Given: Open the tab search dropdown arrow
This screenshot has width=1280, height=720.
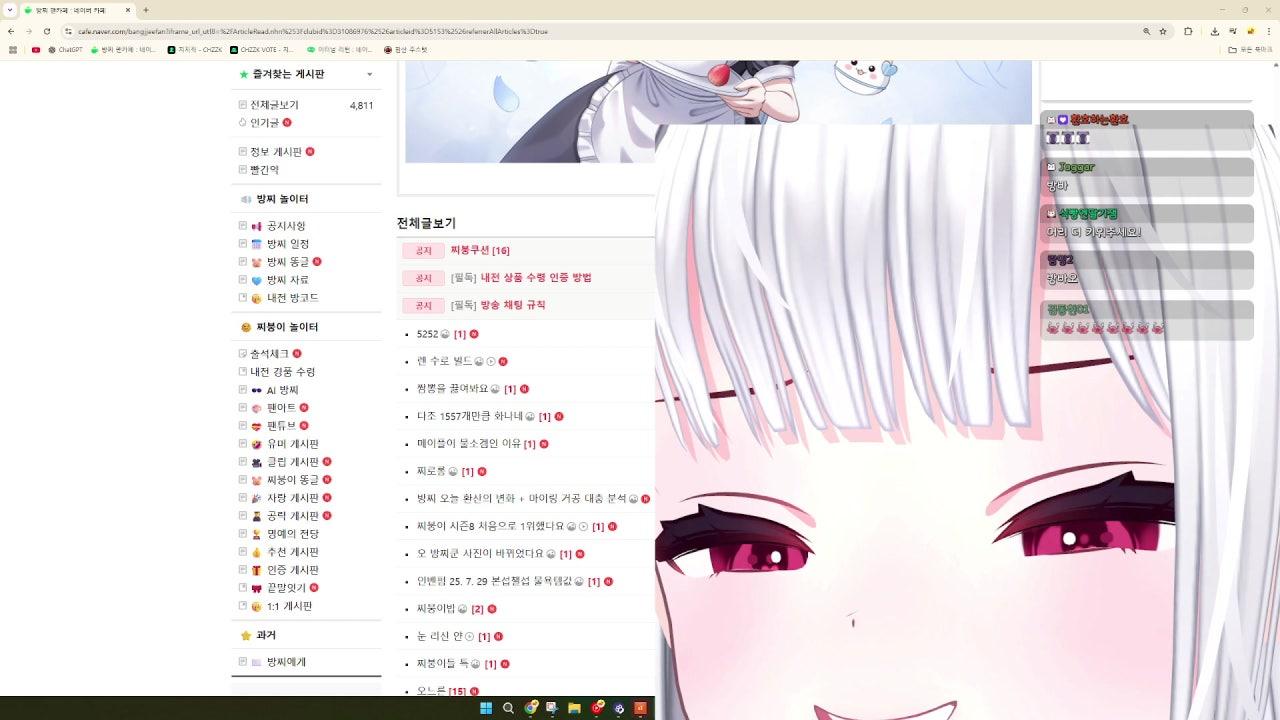Looking at the screenshot, I should 9,10.
